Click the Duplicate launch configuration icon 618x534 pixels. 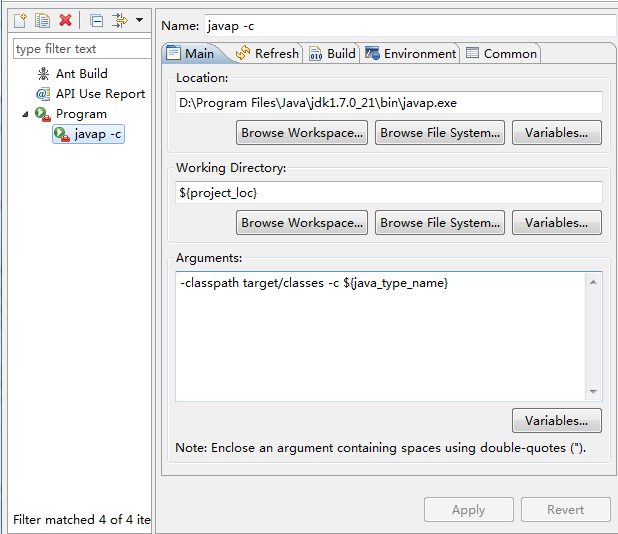42,20
